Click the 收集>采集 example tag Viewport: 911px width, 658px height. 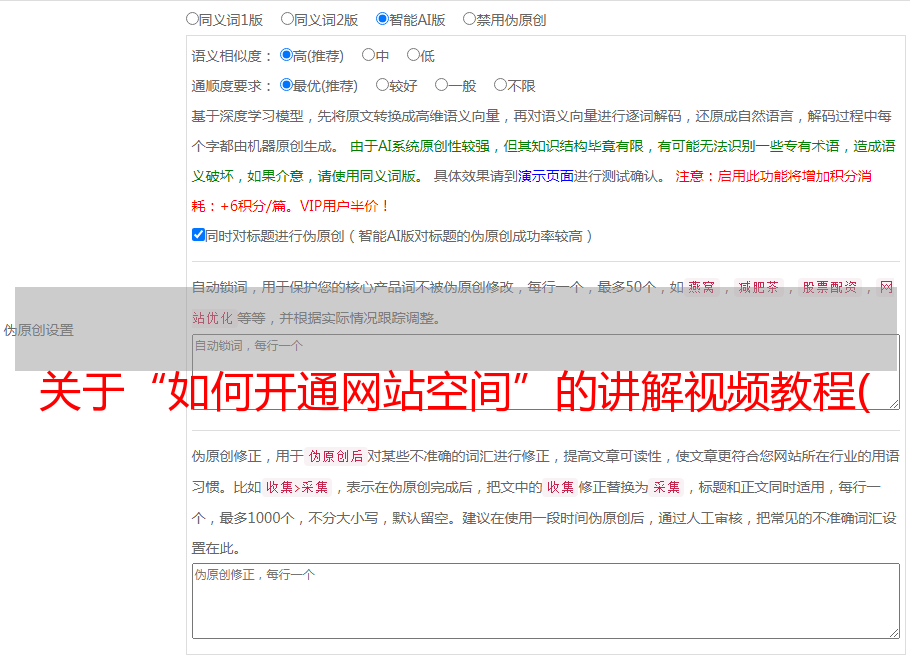tap(297, 487)
